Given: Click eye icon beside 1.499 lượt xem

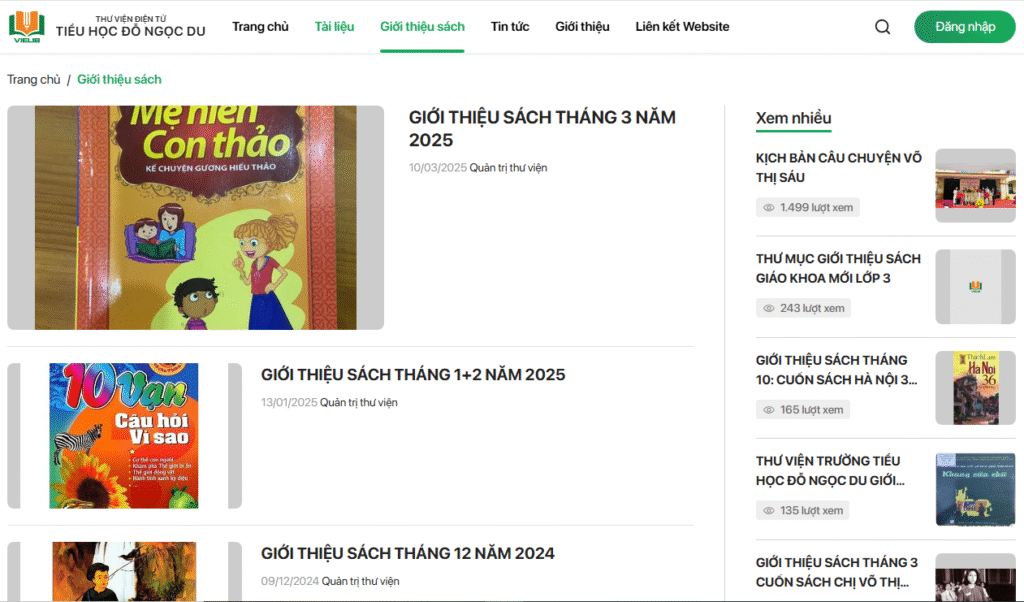Looking at the screenshot, I should (769, 208).
